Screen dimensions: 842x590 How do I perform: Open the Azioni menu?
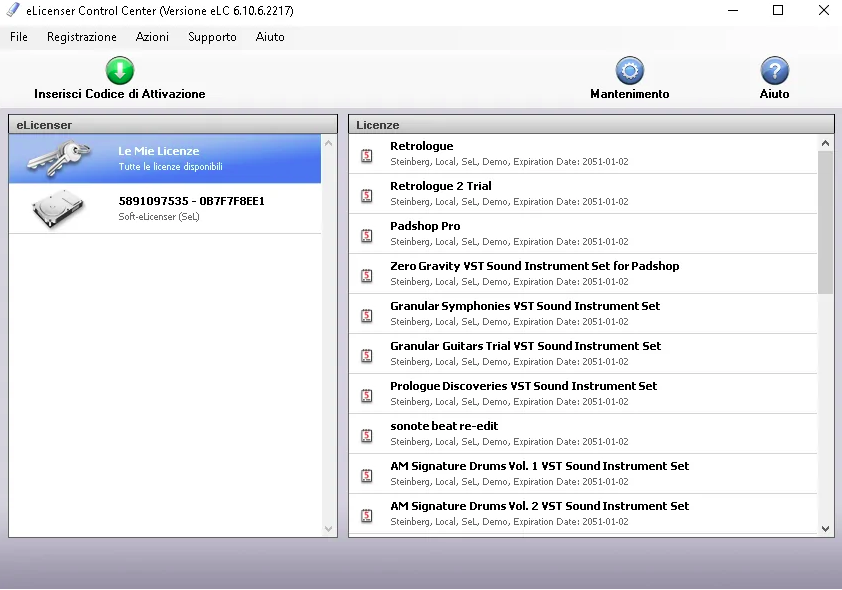point(152,37)
